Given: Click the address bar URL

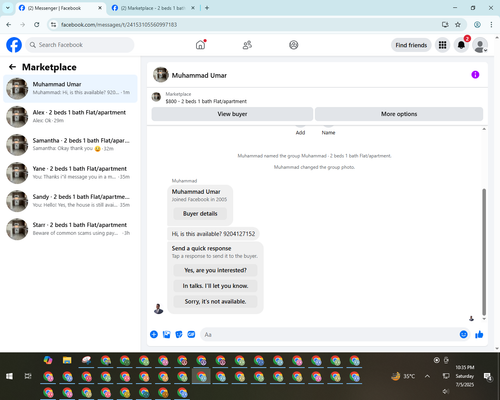Looking at the screenshot, I should click(119, 25).
